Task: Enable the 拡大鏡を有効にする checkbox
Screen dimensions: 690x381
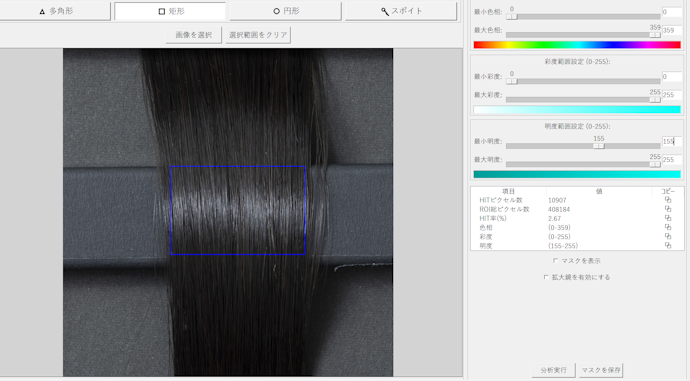Action: click(546, 277)
